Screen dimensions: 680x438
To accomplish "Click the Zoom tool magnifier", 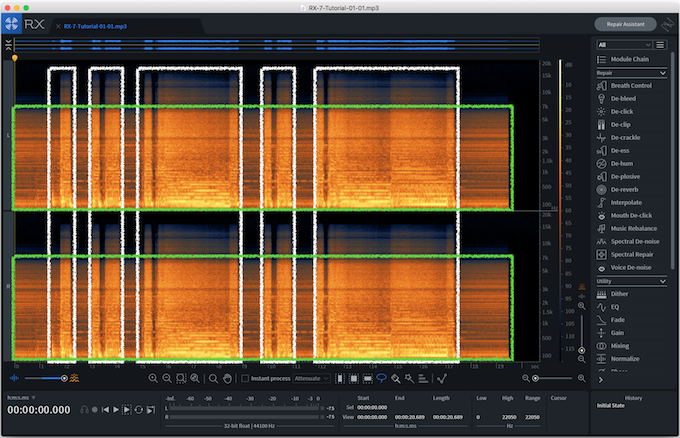I will pyautogui.click(x=213, y=379).
